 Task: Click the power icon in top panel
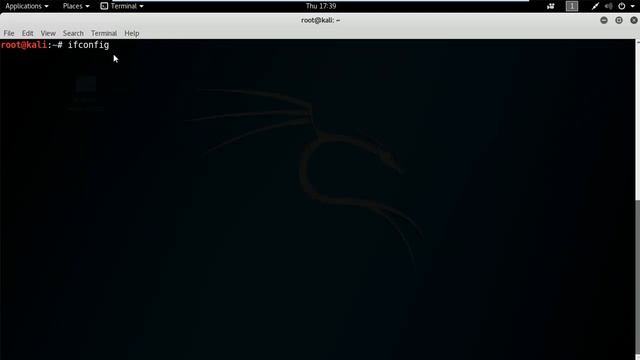[x=622, y=6]
